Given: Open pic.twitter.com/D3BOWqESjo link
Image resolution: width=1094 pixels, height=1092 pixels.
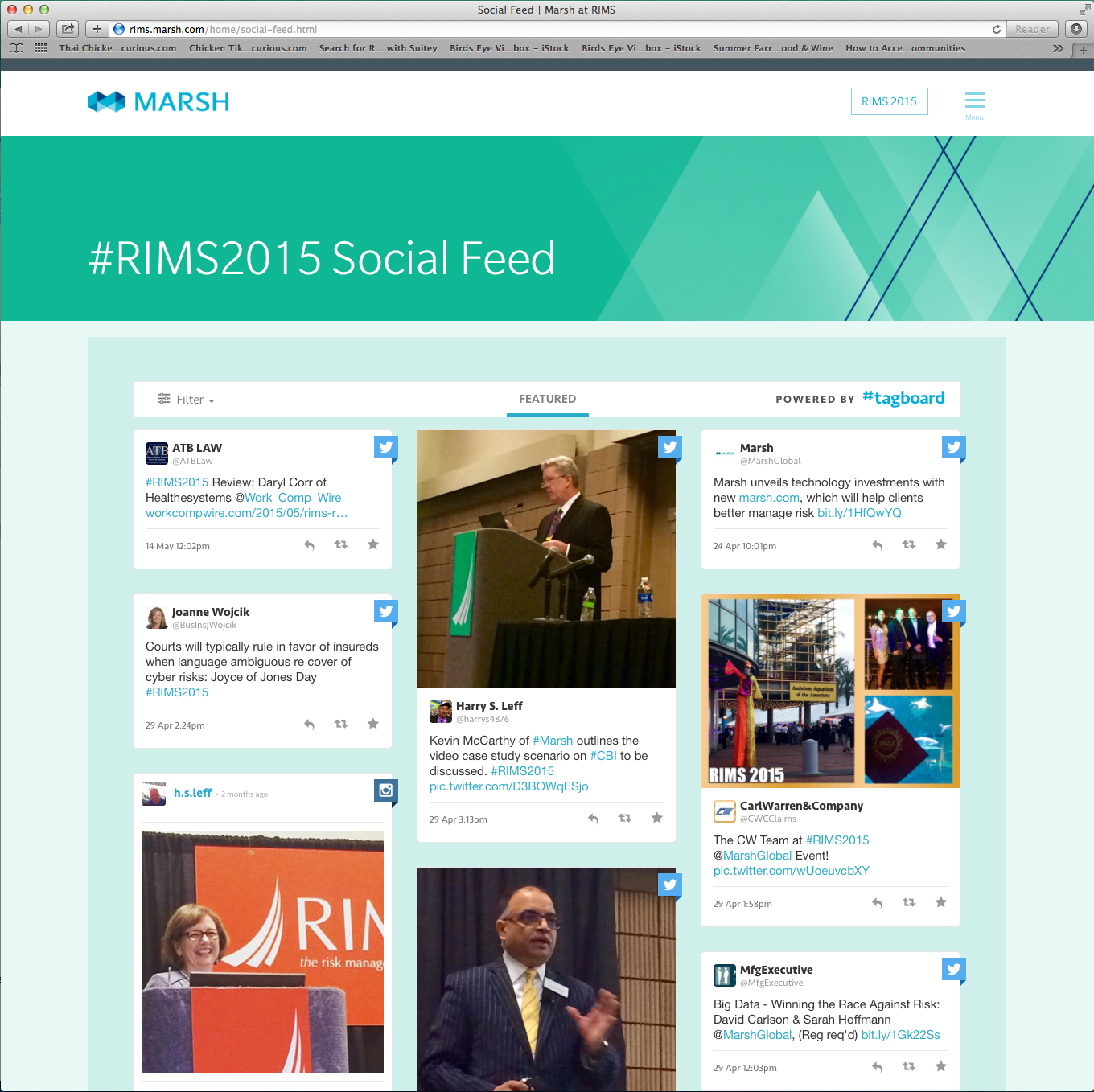Looking at the screenshot, I should point(509,786).
